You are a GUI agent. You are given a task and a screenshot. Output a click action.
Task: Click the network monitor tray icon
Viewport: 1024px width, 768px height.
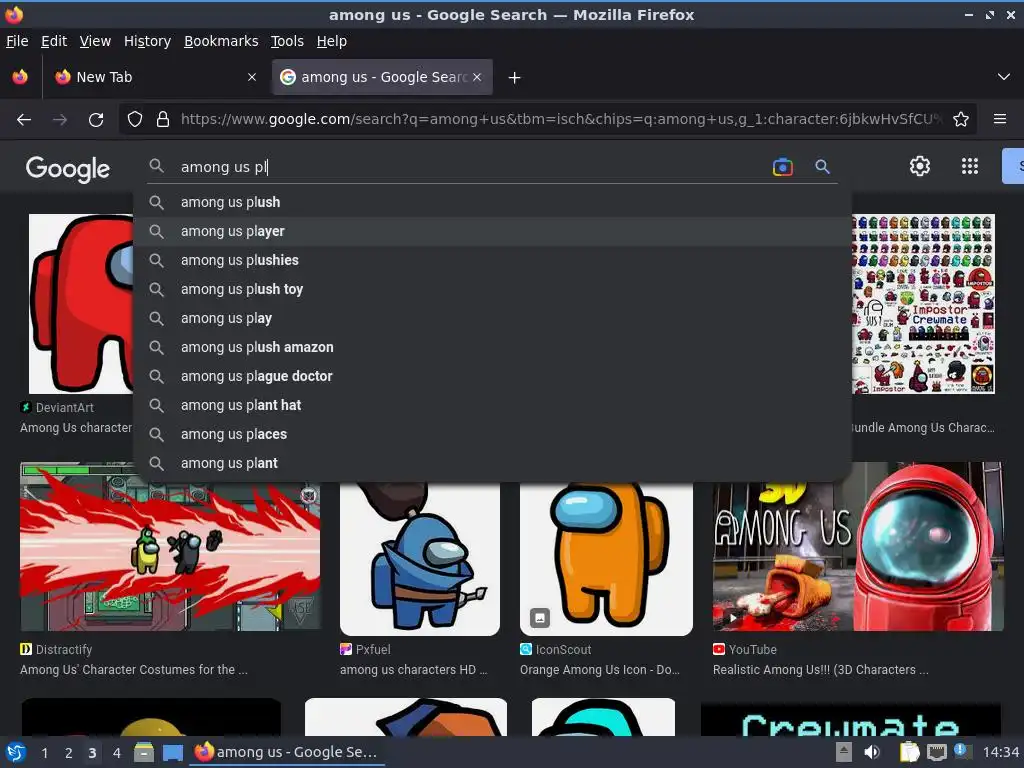pos(936,752)
